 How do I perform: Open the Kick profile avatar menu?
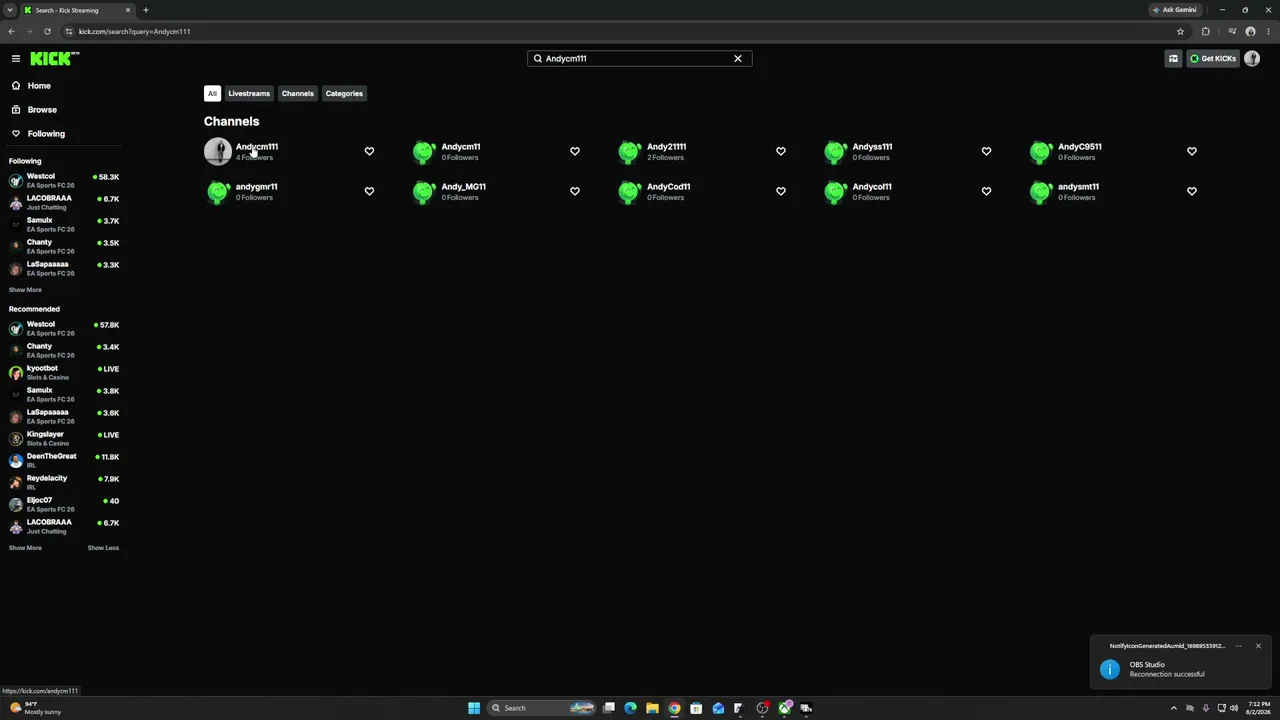point(1252,59)
